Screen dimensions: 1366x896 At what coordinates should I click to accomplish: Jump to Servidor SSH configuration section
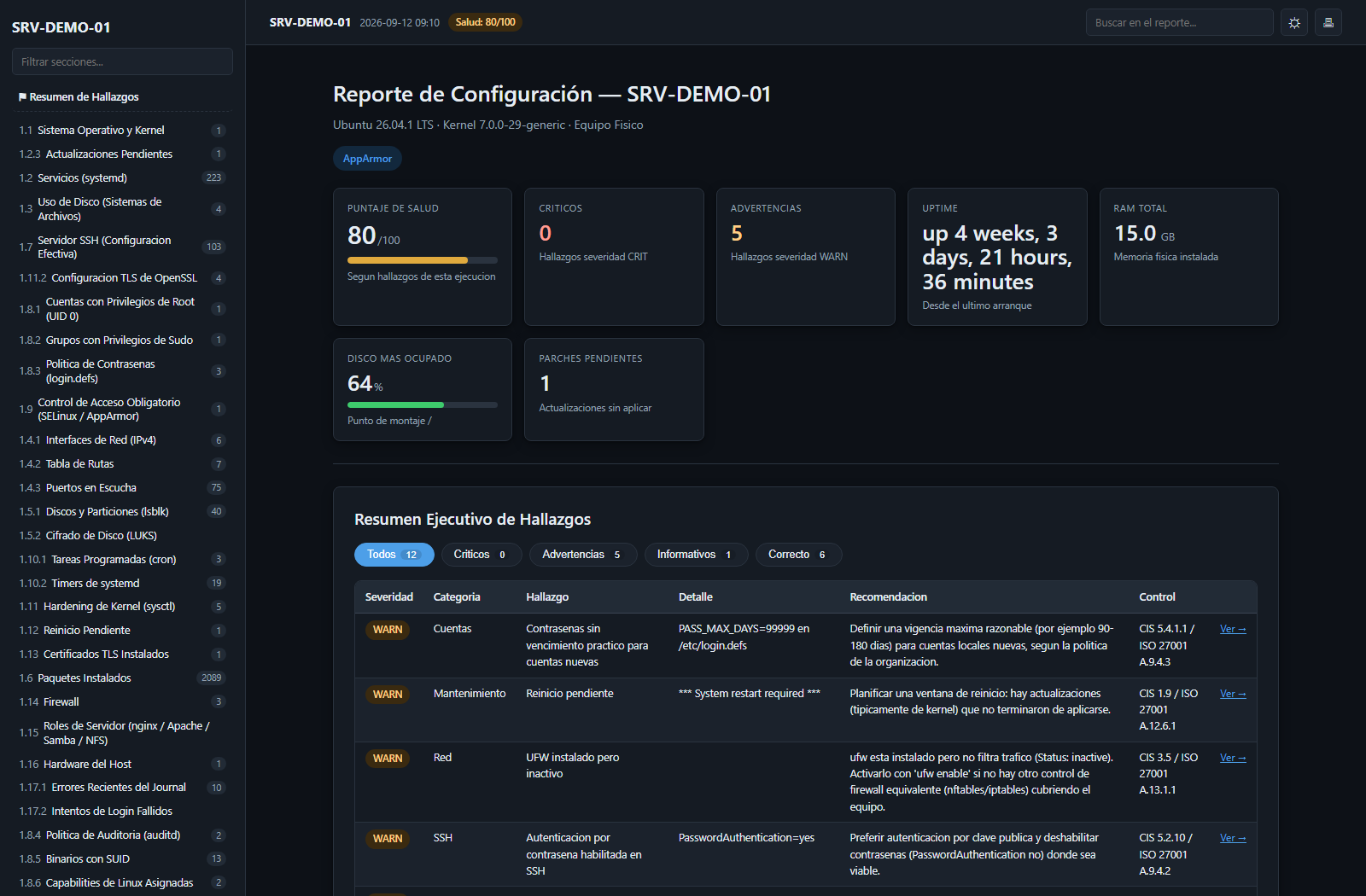click(x=122, y=247)
